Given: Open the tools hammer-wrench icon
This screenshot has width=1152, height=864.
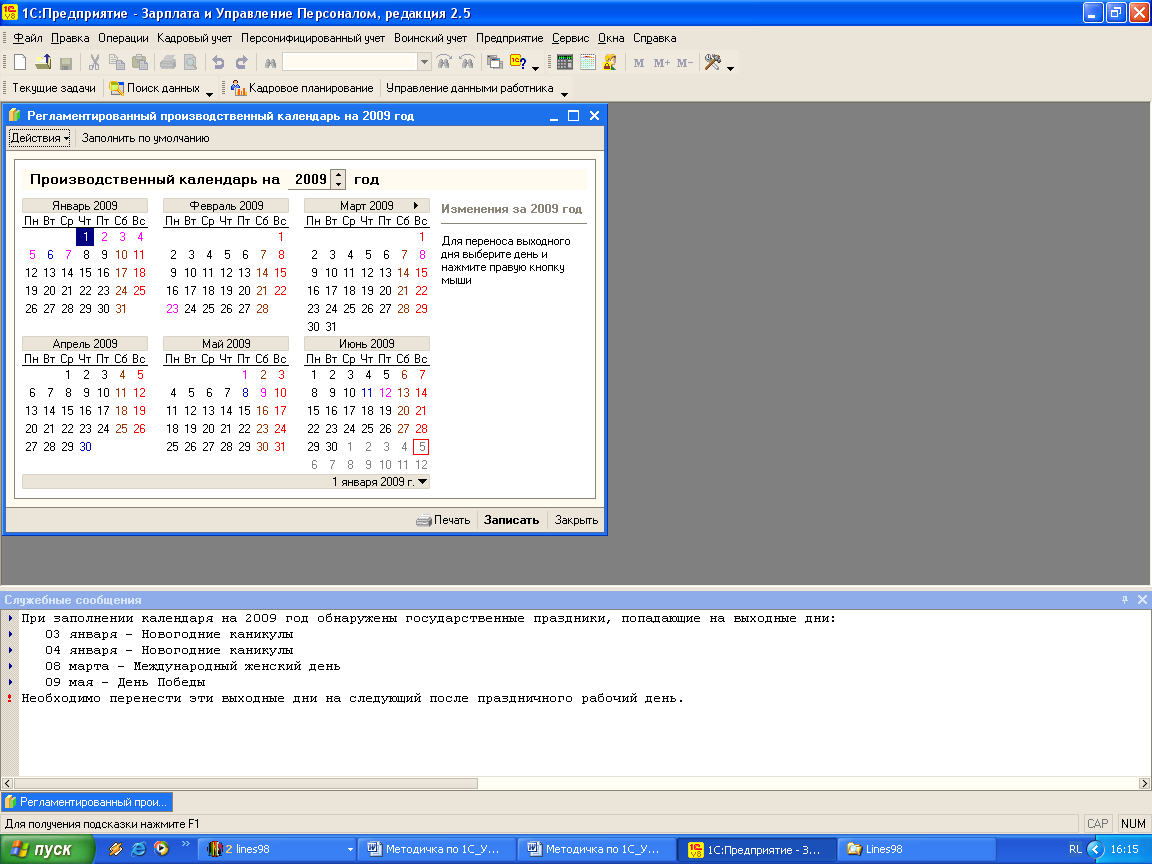Looking at the screenshot, I should pos(713,62).
